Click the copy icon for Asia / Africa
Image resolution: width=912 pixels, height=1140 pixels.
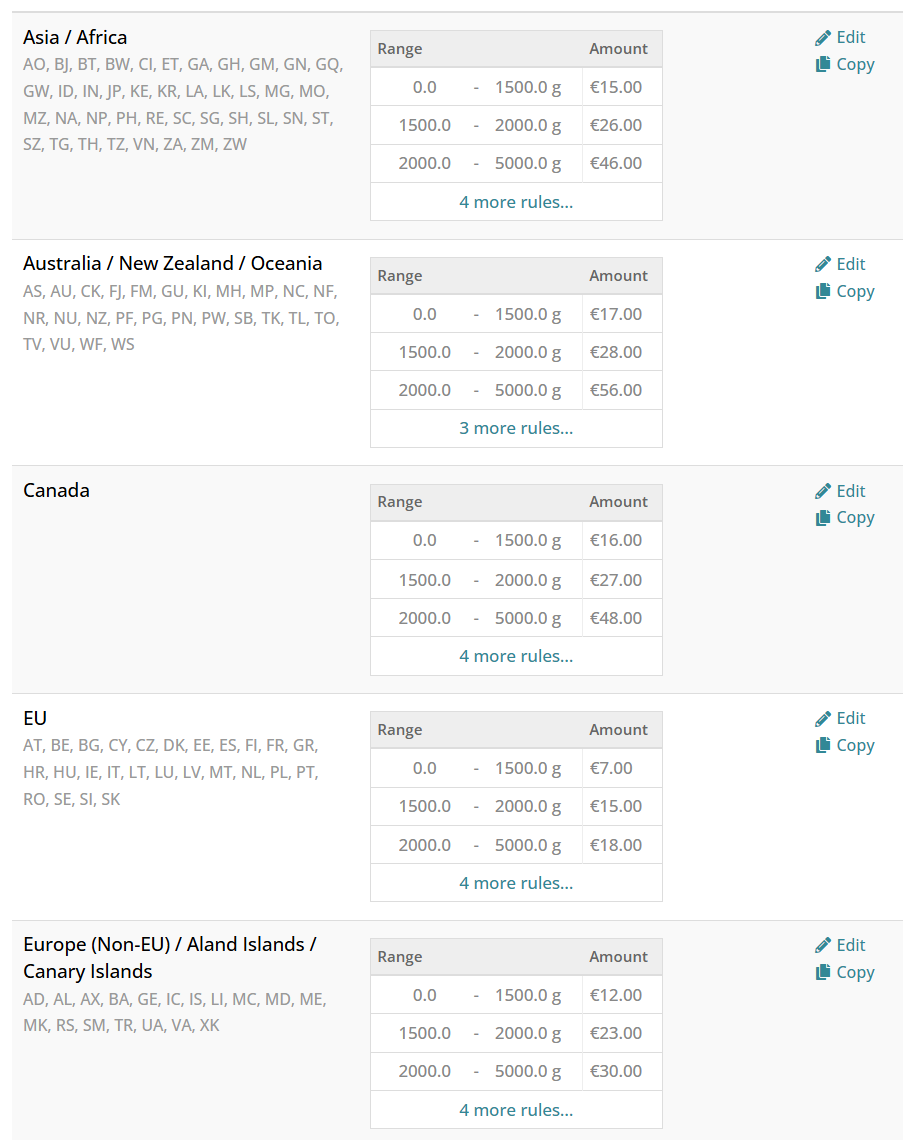click(823, 65)
